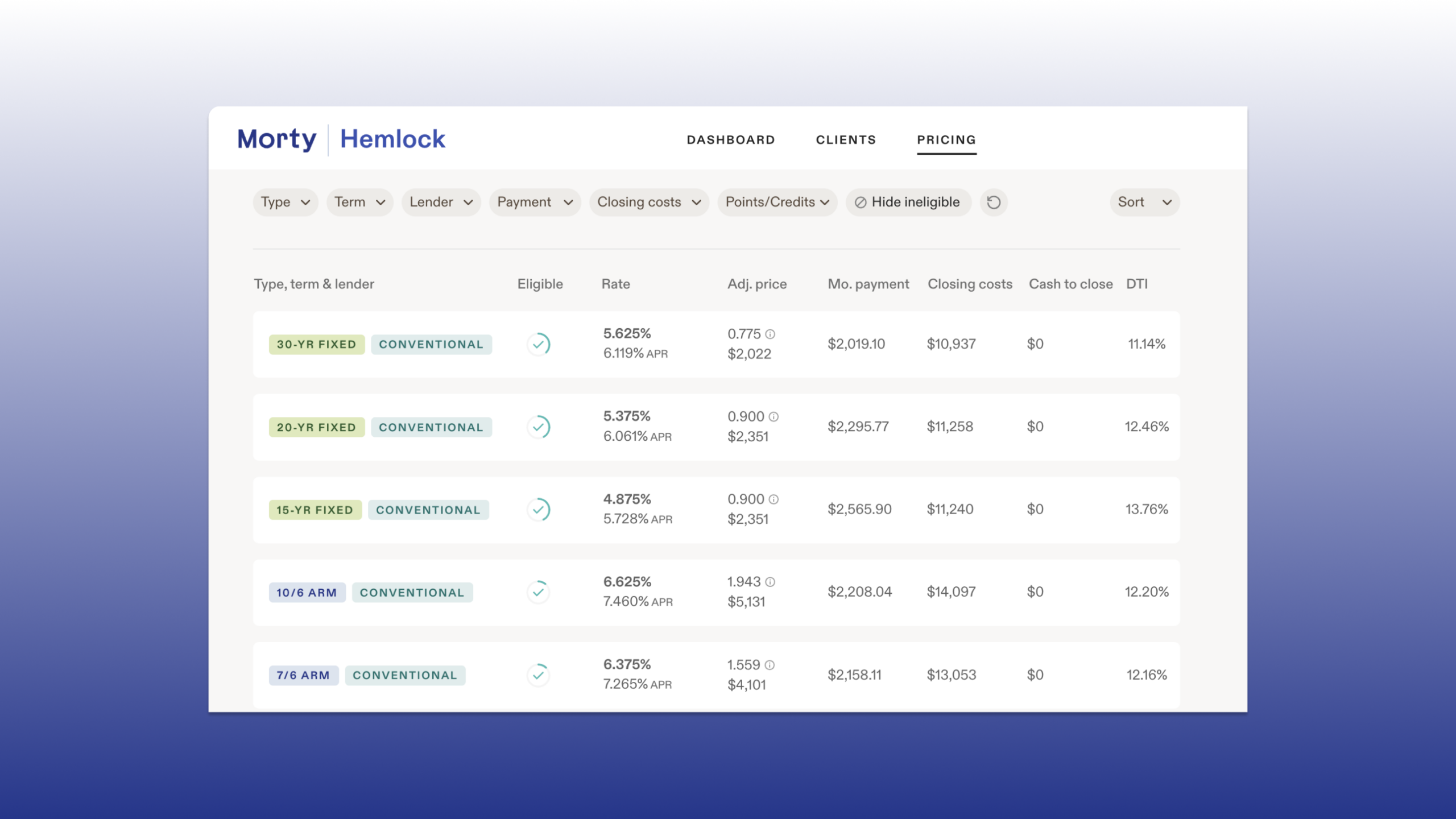Click the $2,565.90 monthly payment
The image size is (1456, 819).
pyautogui.click(x=859, y=509)
